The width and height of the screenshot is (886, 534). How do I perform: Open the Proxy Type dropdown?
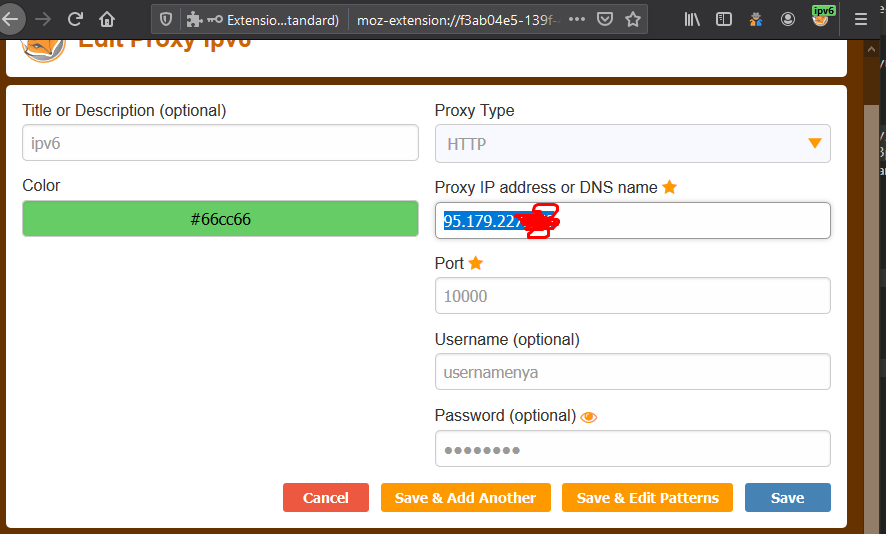pos(632,144)
